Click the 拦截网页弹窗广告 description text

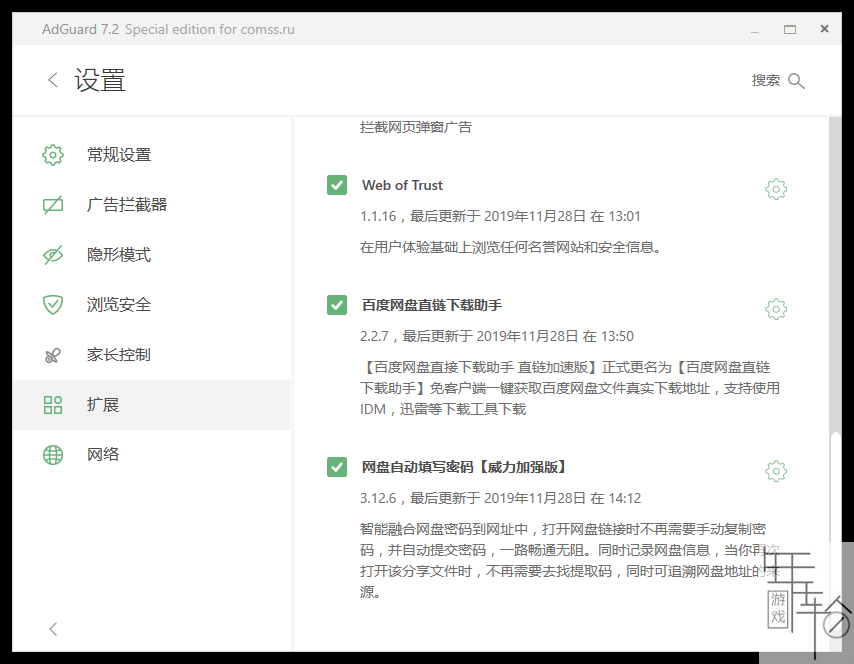click(x=416, y=127)
